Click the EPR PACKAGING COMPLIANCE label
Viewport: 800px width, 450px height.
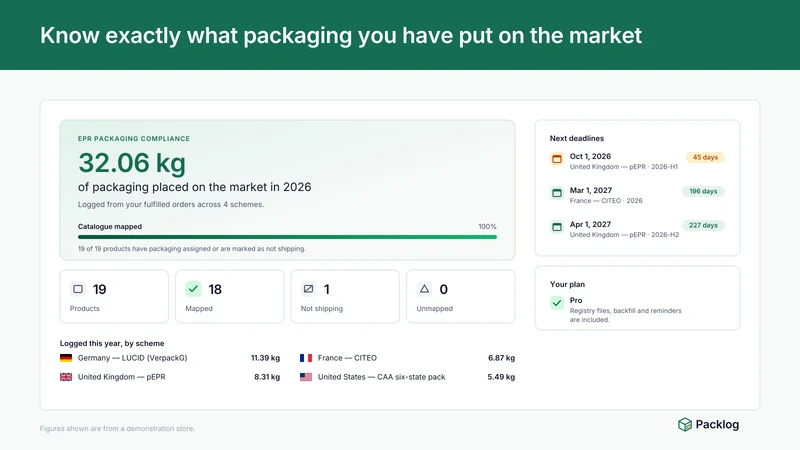pyautogui.click(x=134, y=139)
